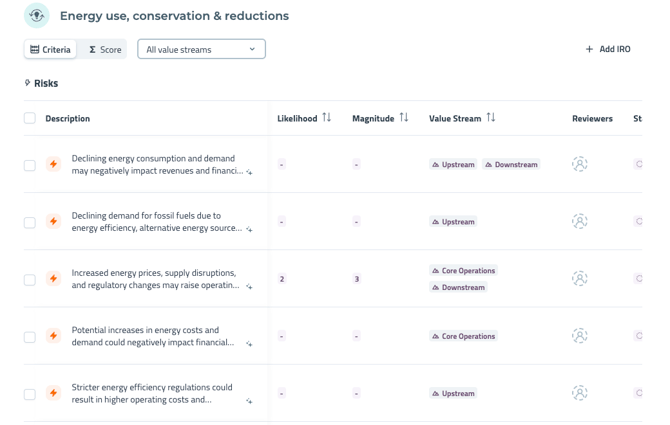Click the Core Operations tag in Potential increases row
This screenshot has height=425, width=670.
pos(464,336)
